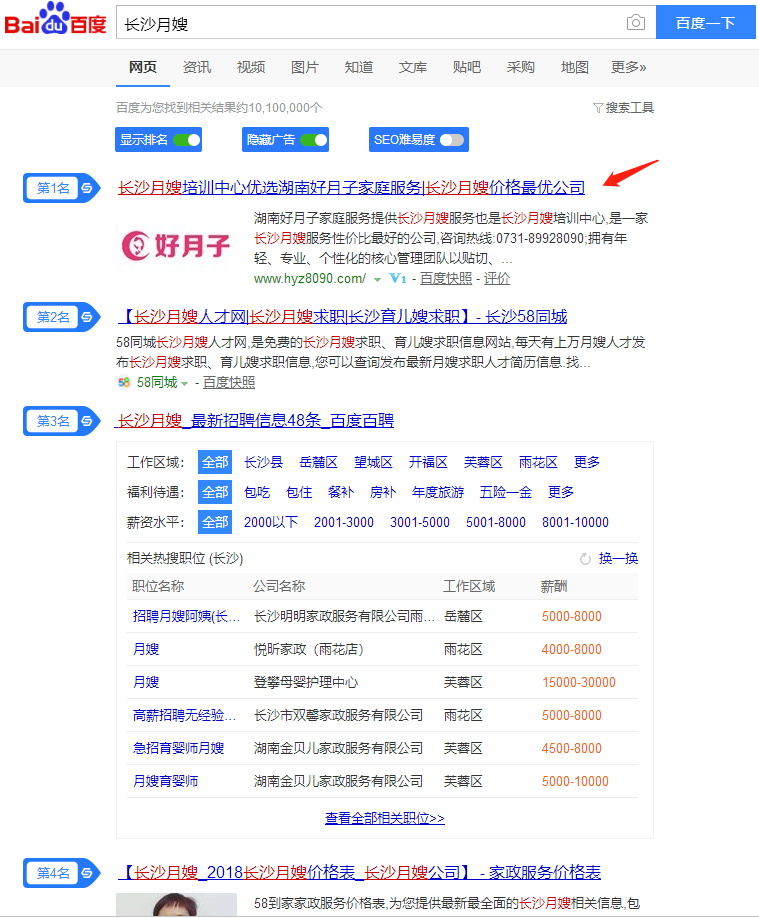The height and width of the screenshot is (918, 759).
Task: Click the 换一换 refresh circle icon
Action: pos(585,559)
